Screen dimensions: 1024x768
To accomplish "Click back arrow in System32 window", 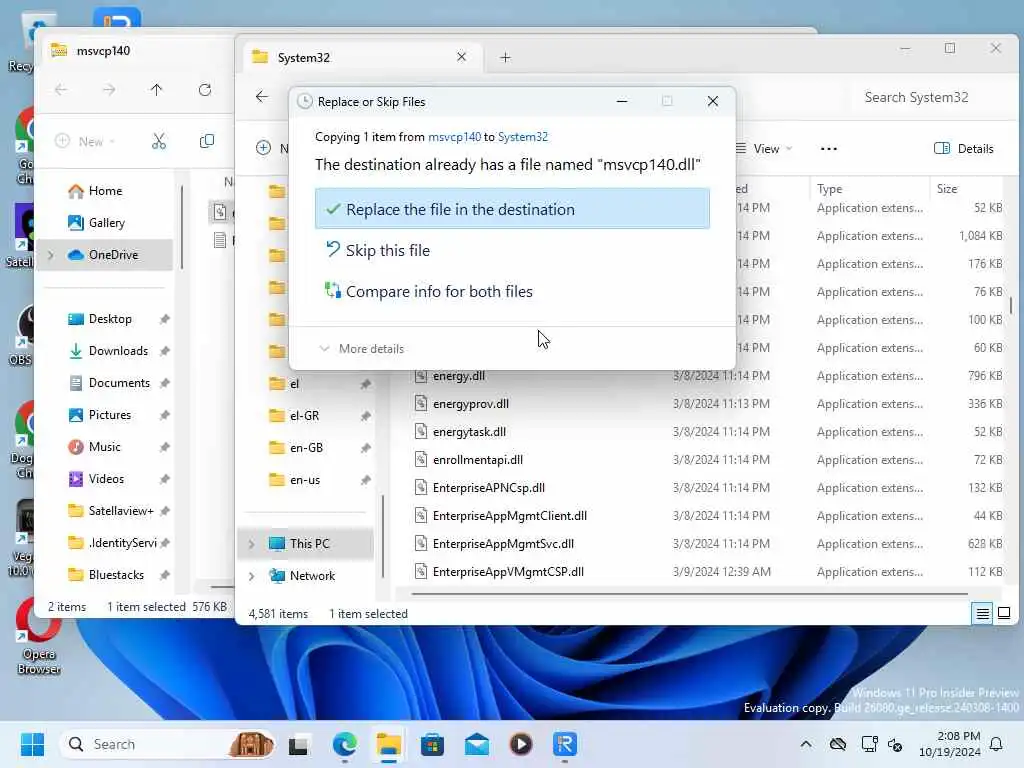I will (262, 97).
